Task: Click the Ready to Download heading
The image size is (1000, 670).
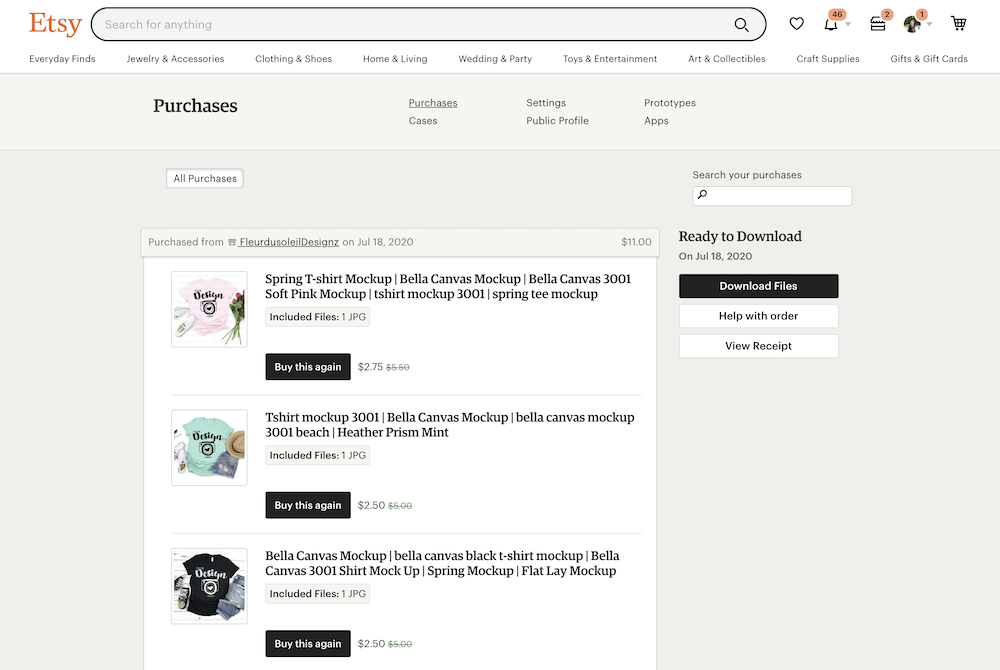Action: point(740,237)
